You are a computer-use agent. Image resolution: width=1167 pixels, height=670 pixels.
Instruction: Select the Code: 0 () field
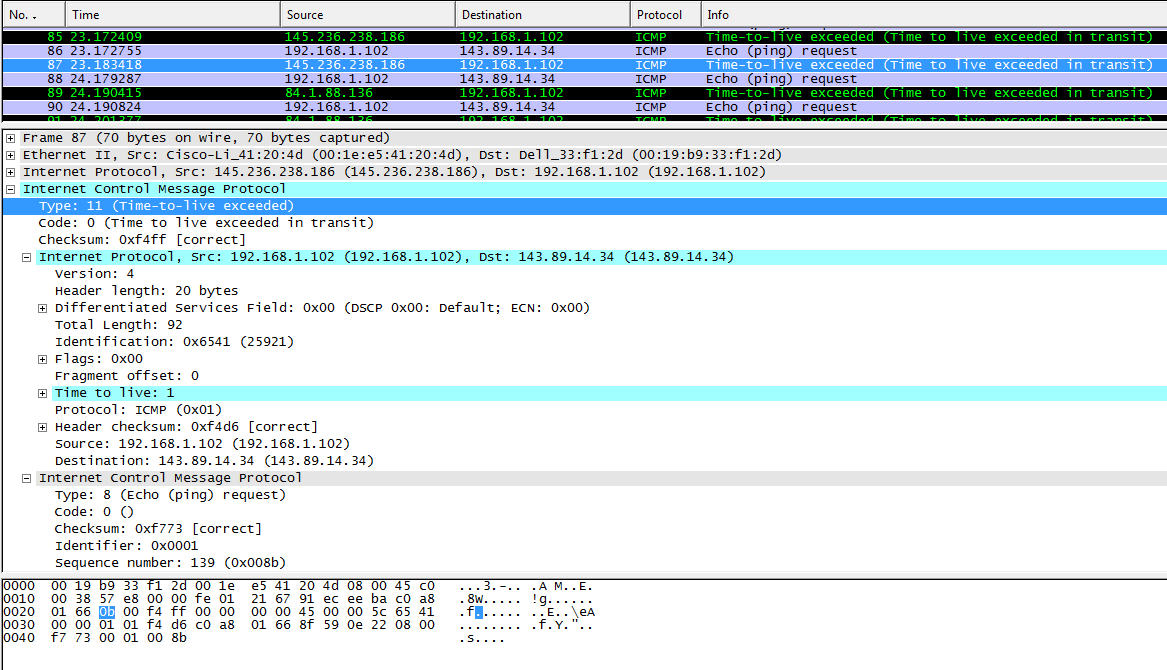point(94,512)
